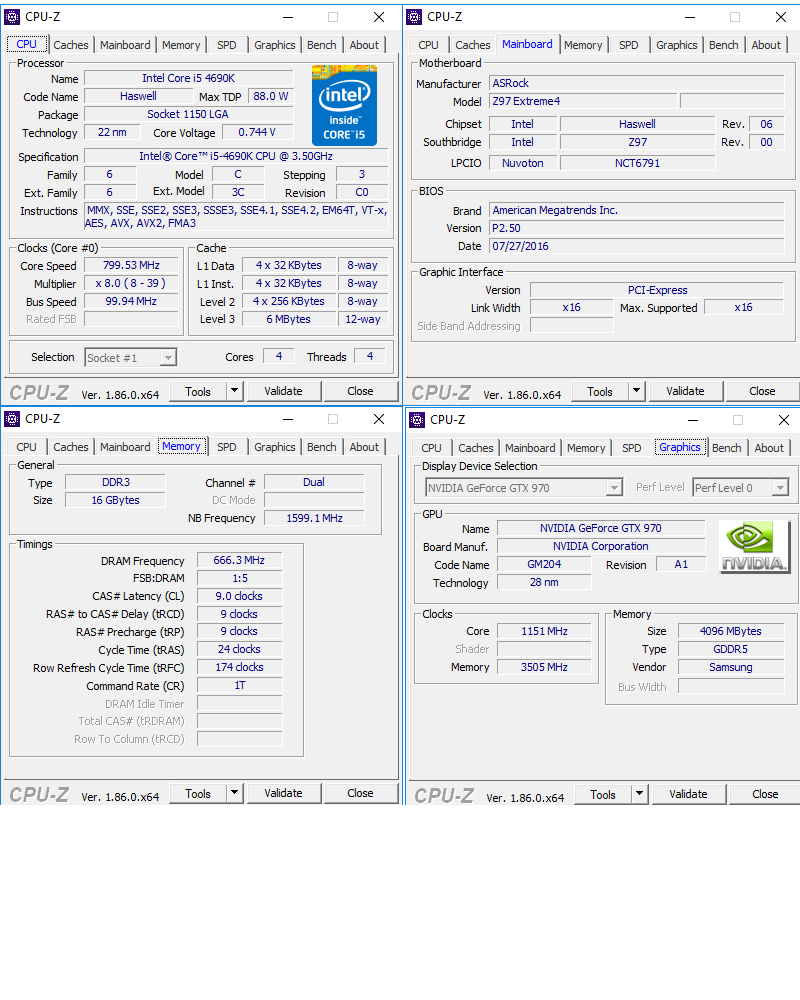The width and height of the screenshot is (800, 1000).
Task: Click Validate in the Mainboard window
Action: (x=685, y=392)
